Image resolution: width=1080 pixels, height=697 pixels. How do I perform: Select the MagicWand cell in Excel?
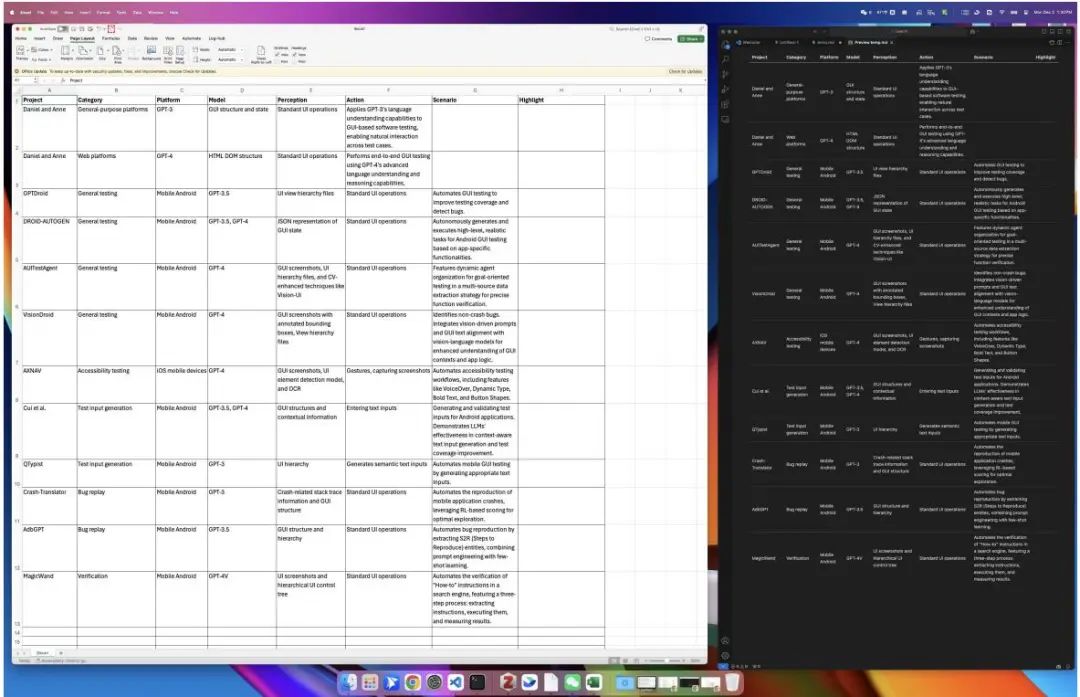pyautogui.click(x=49, y=599)
